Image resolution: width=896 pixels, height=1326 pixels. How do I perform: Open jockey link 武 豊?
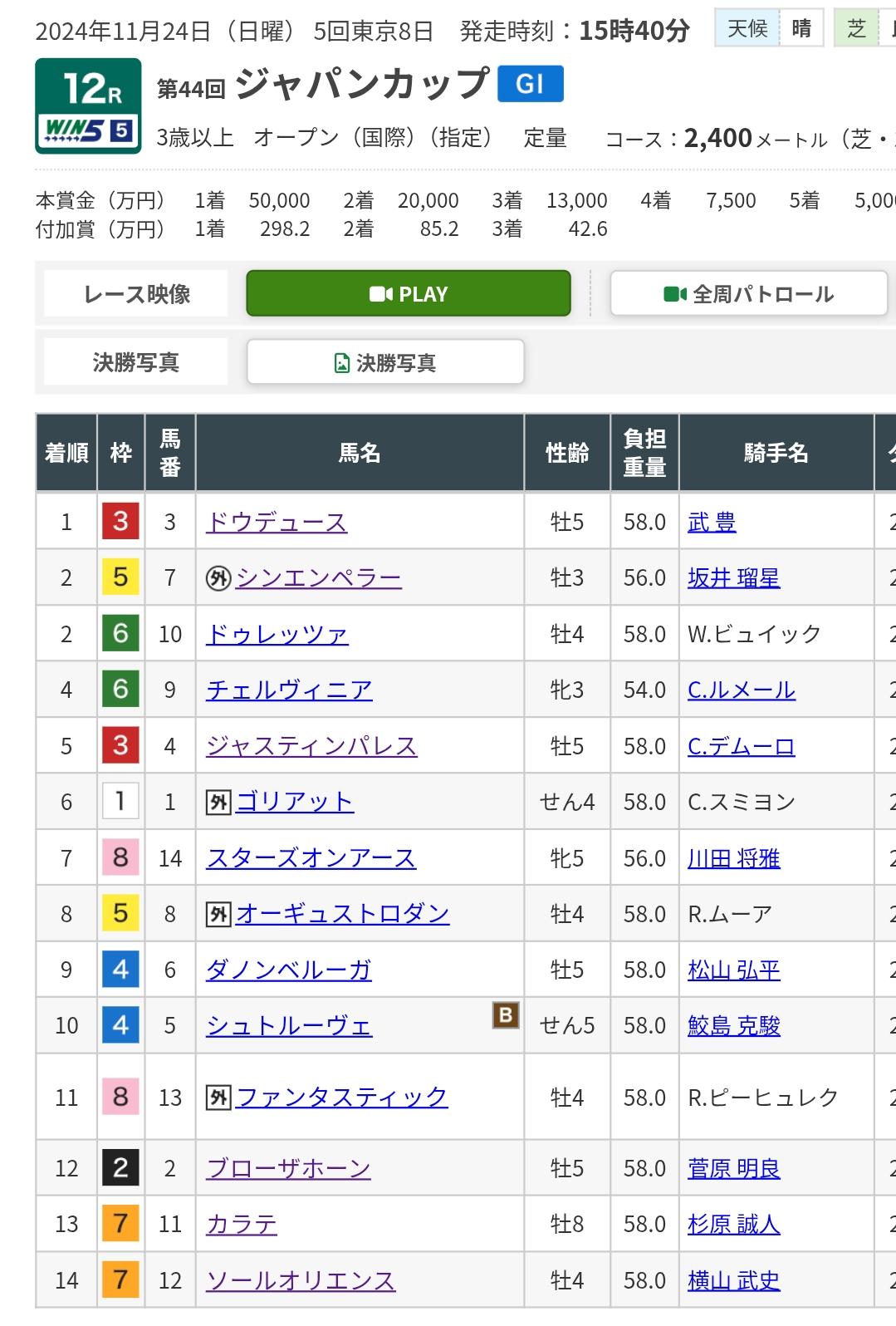pyautogui.click(x=712, y=523)
